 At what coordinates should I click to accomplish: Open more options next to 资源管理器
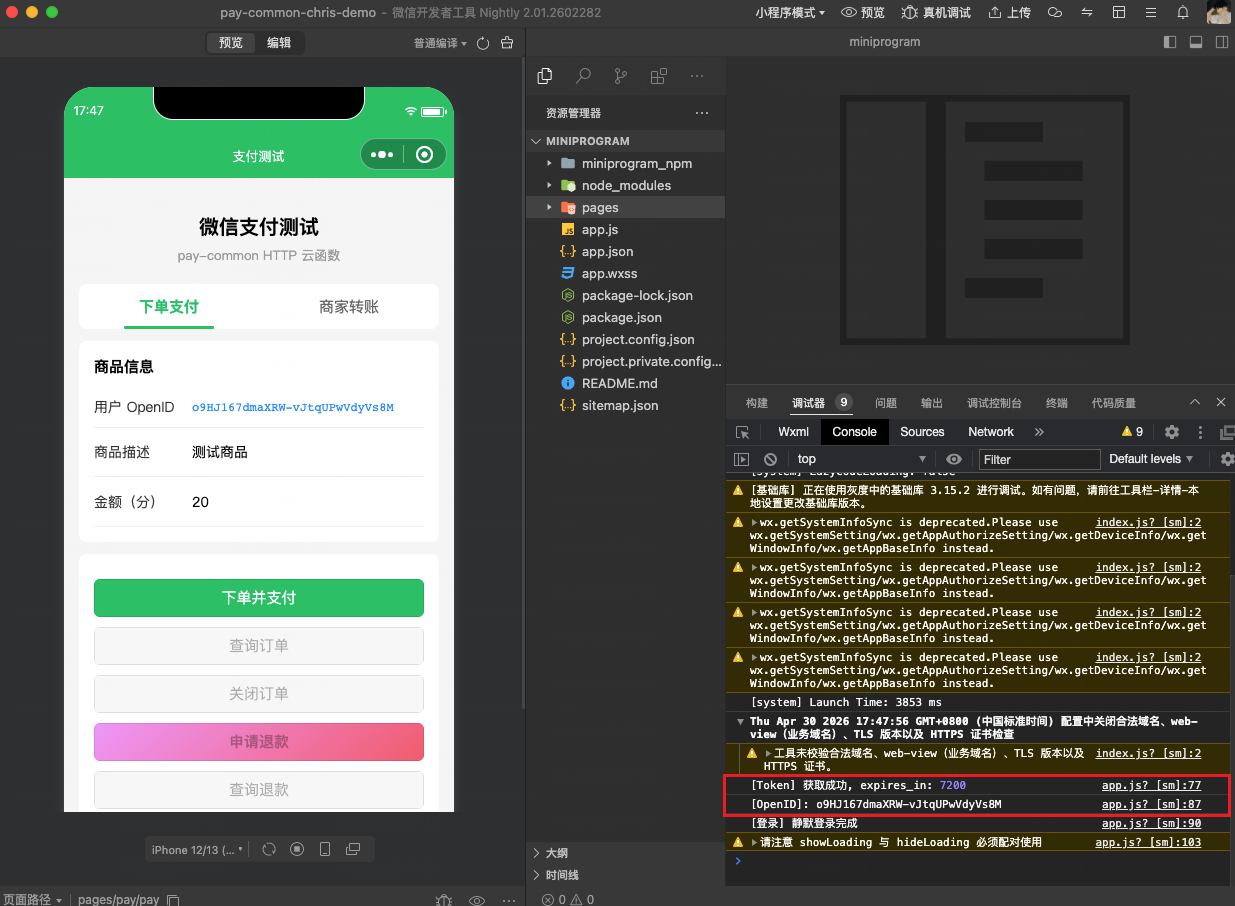pyautogui.click(x=702, y=113)
